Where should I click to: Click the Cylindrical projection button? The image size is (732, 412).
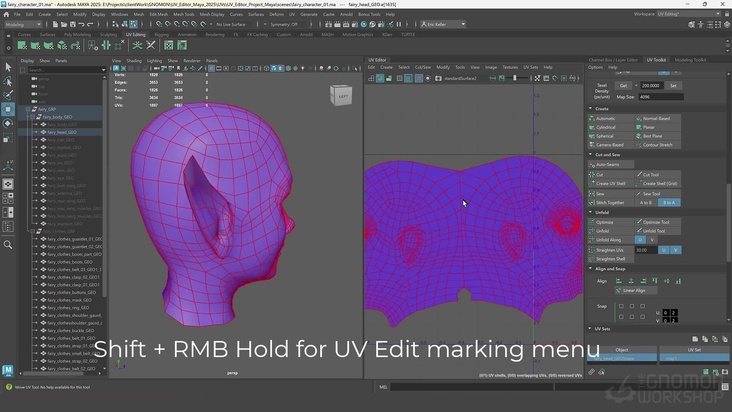(610, 127)
